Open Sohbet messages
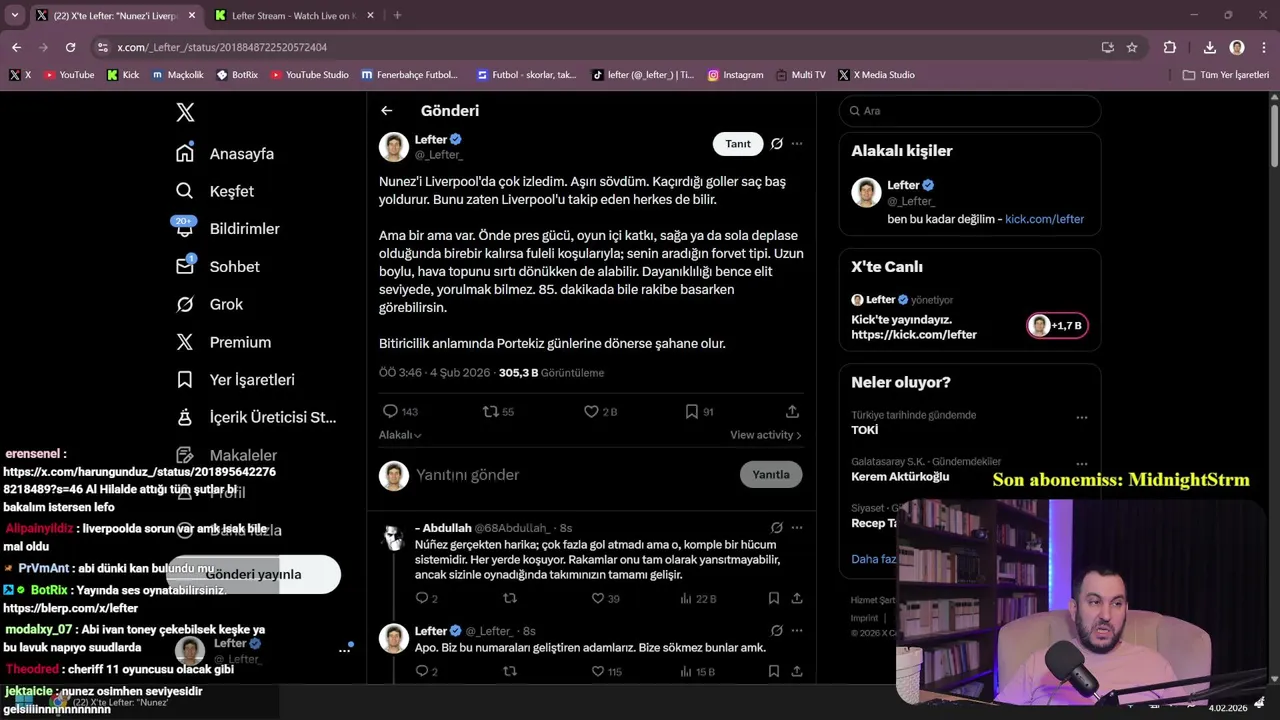This screenshot has width=1280, height=720. (x=217, y=267)
